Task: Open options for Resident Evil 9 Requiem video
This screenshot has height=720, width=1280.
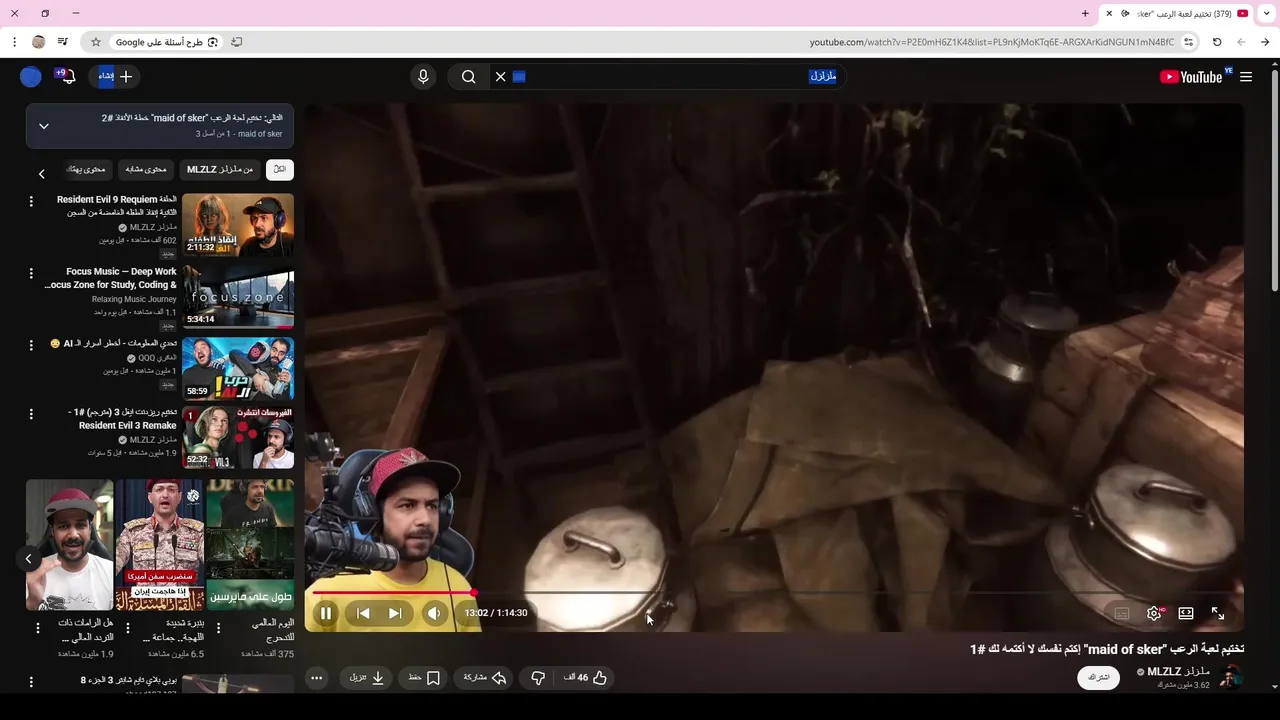Action: point(31,201)
